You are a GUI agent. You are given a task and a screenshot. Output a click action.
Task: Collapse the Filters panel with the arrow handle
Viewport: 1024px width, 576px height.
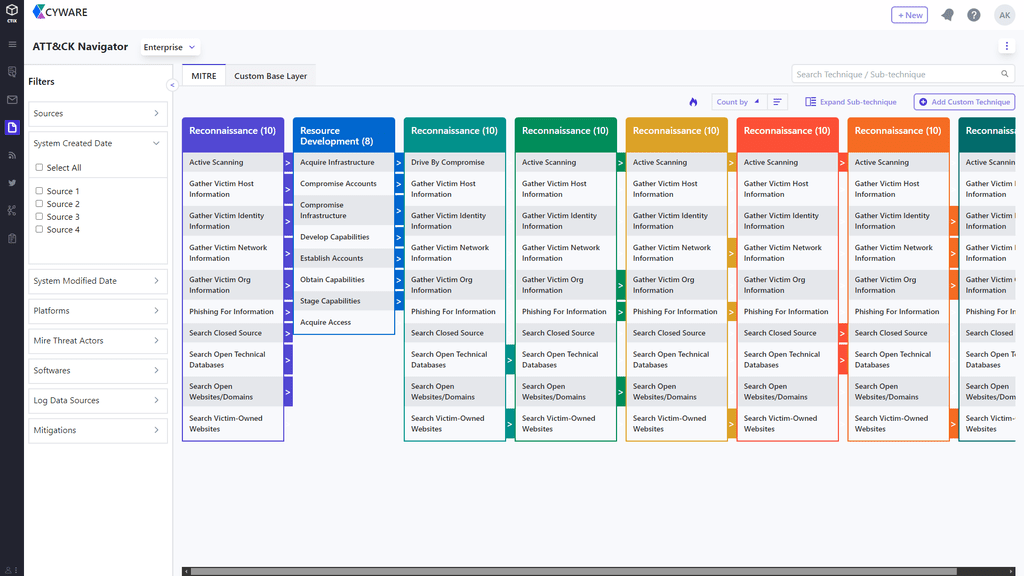point(172,85)
